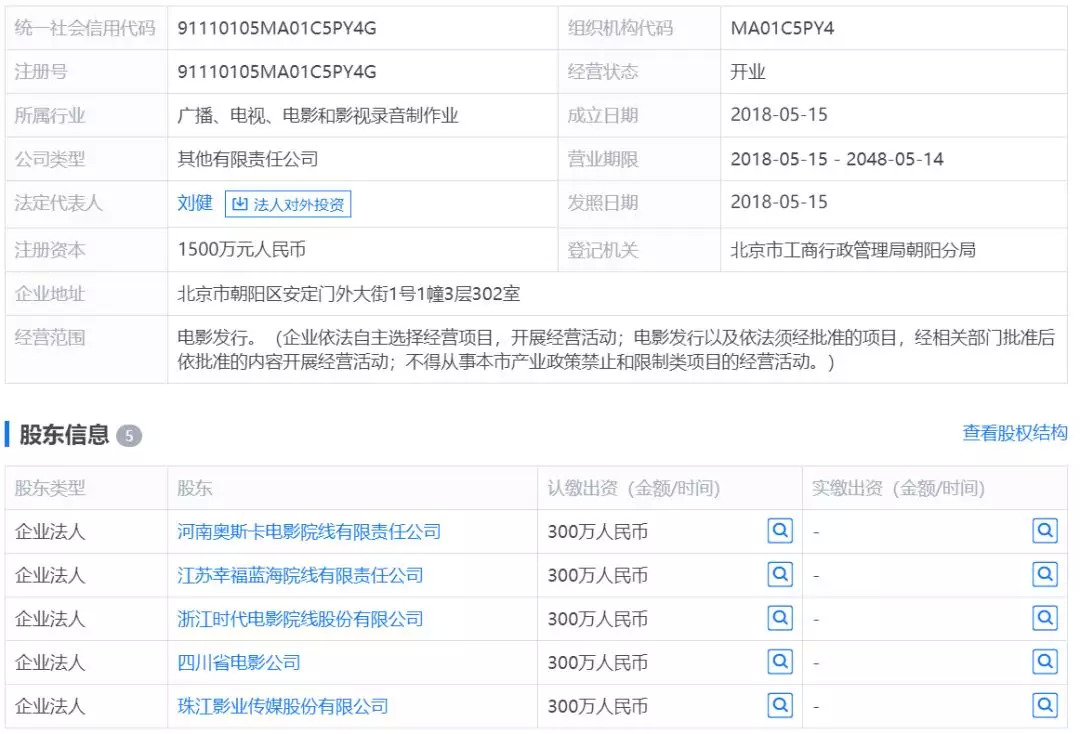Viewport: 1080px width, 734px height.
Task: Click the 认缴出资 (金额/时间) column header
Action: coord(634,488)
